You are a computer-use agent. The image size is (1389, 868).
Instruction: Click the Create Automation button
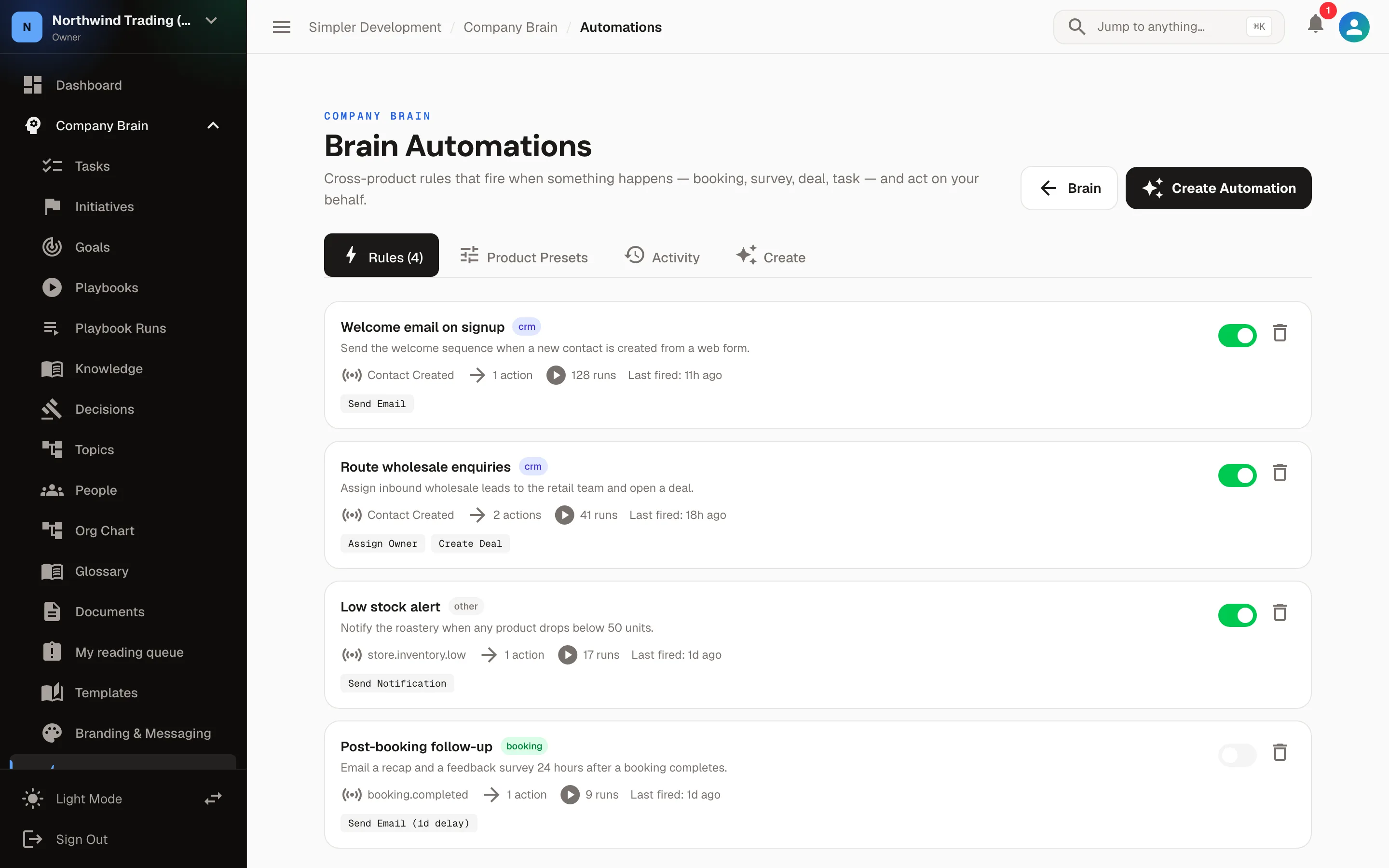(1218, 188)
